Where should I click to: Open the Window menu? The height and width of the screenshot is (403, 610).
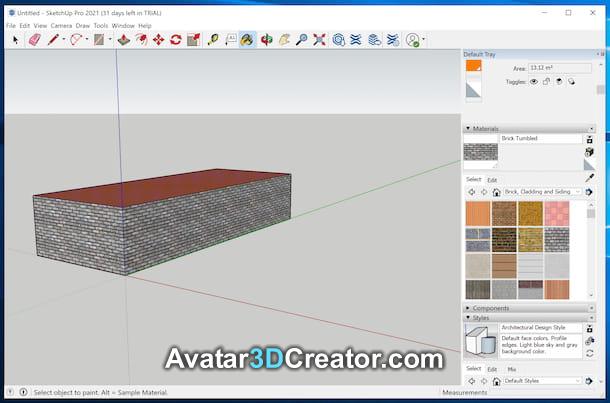123,26
